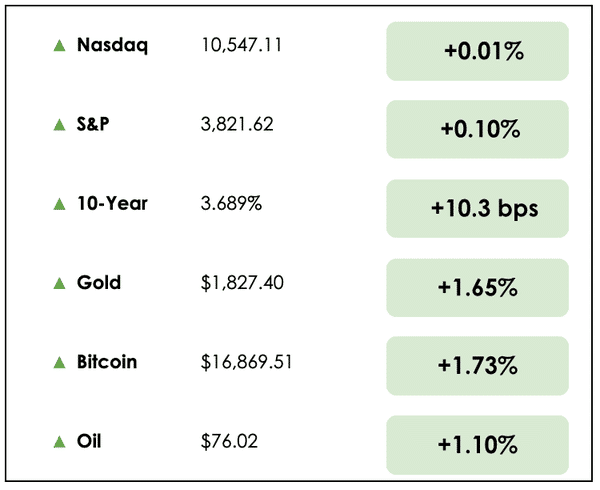Click the green triangle next to Gold

(x=59, y=283)
